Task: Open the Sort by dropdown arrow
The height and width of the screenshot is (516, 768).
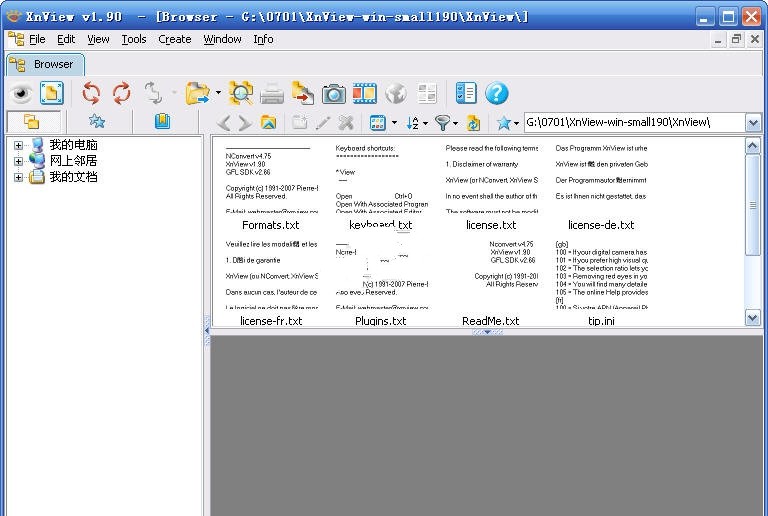Action: pyautogui.click(x=425, y=123)
